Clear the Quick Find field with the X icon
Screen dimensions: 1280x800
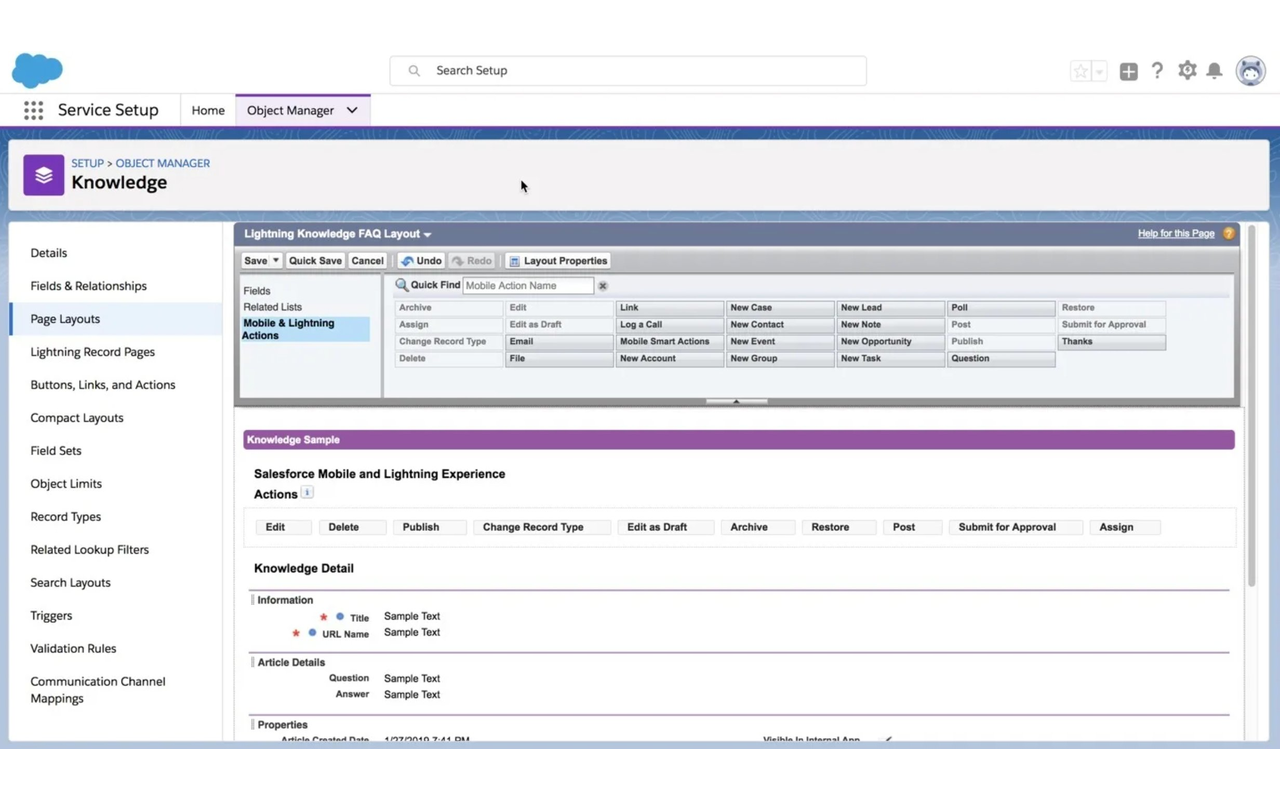coord(602,286)
